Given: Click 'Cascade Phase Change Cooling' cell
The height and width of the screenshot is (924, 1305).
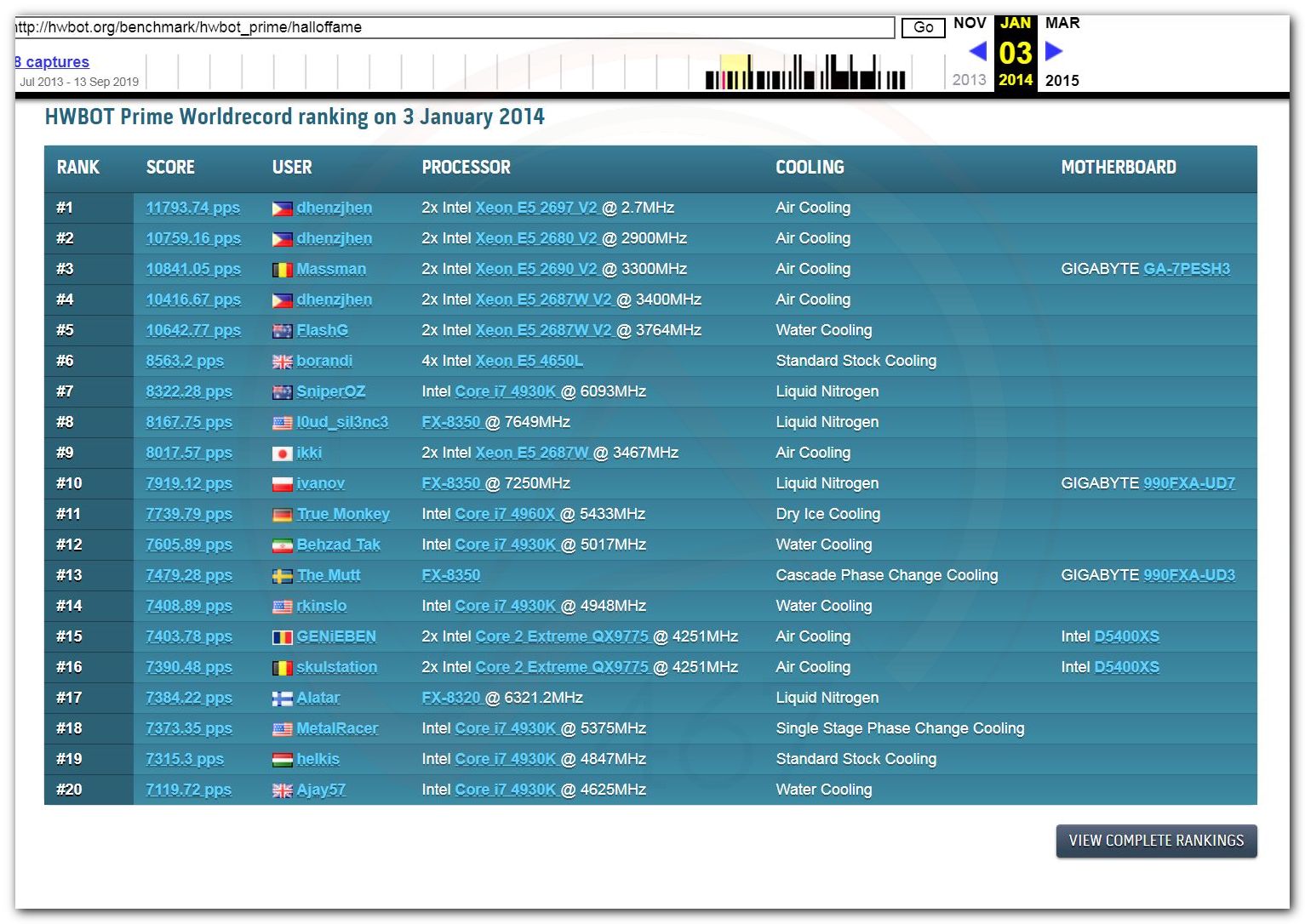Looking at the screenshot, I should tap(887, 575).
